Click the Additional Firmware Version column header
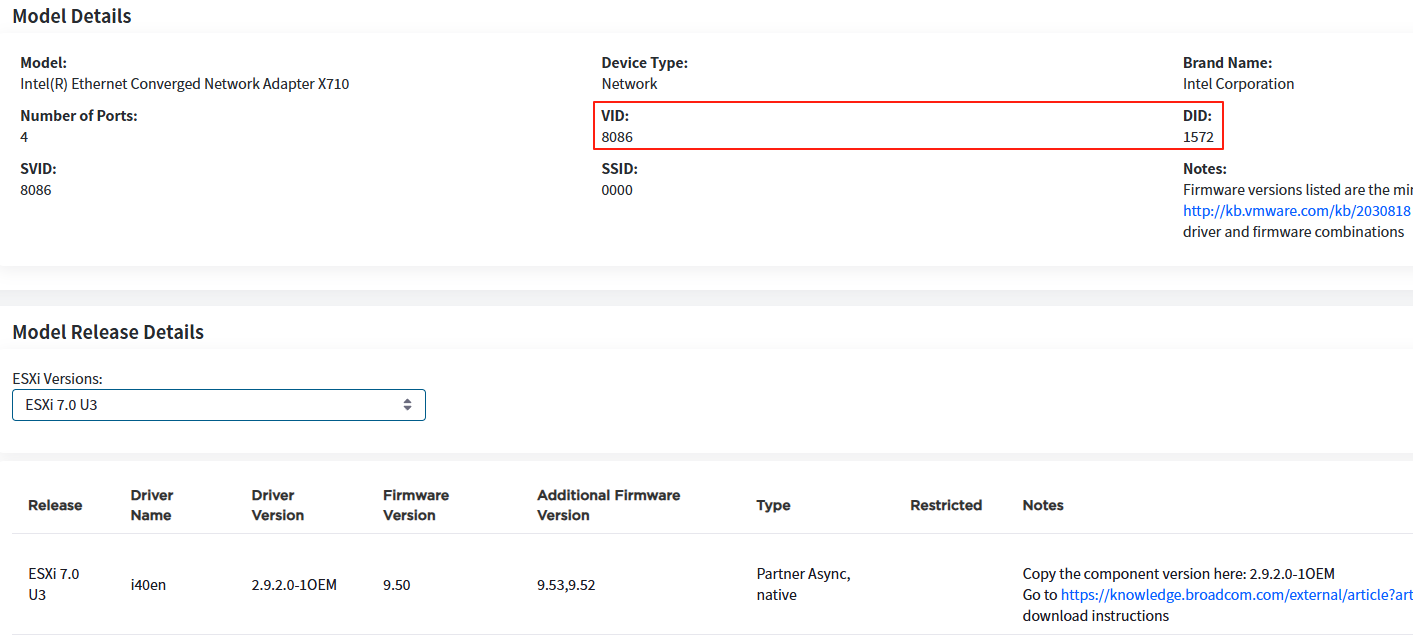This screenshot has height=640, width=1413. coord(608,505)
